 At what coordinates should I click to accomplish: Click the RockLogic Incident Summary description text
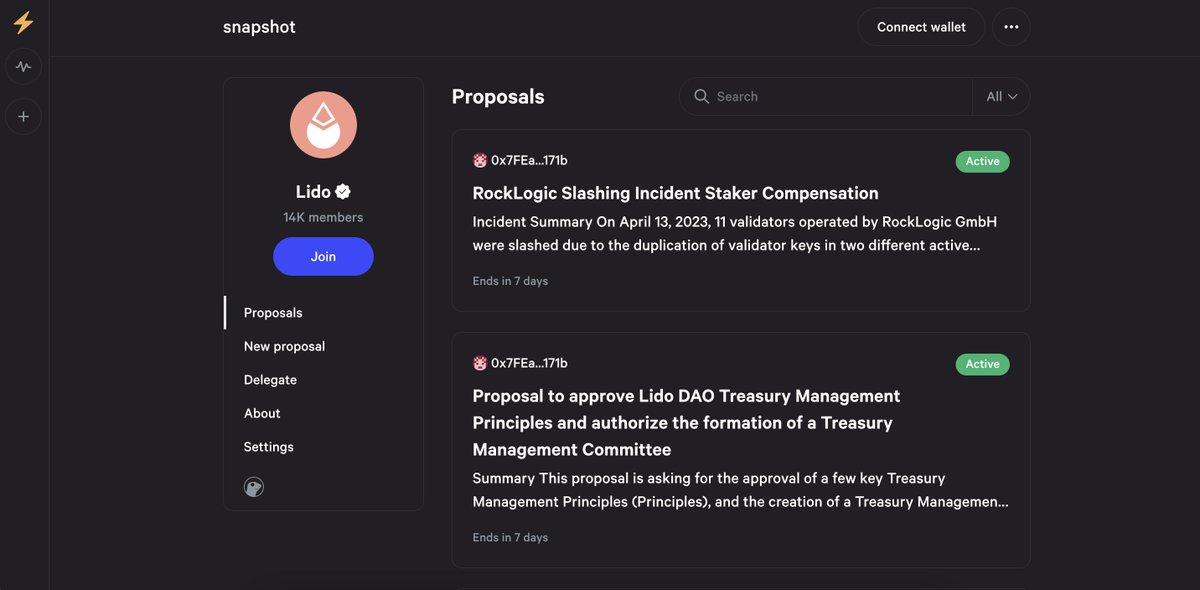[735, 233]
